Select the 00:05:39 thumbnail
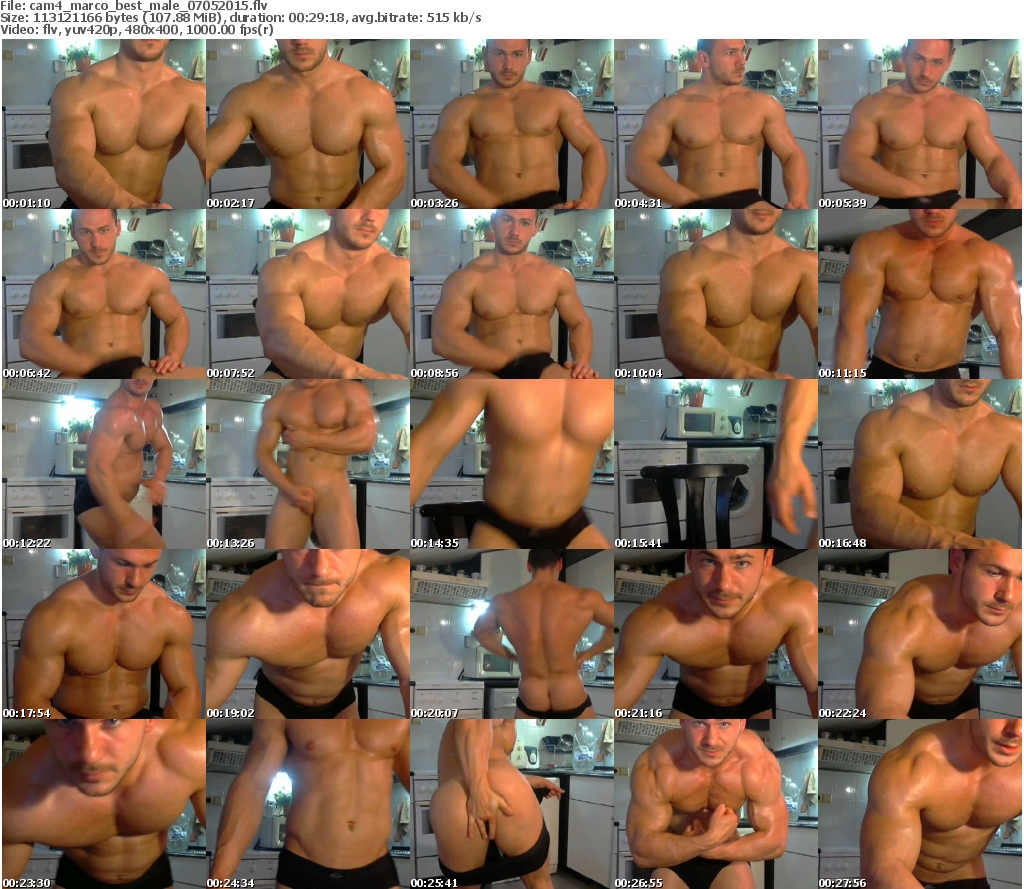Image resolution: width=1024 pixels, height=889 pixels. pos(920,124)
